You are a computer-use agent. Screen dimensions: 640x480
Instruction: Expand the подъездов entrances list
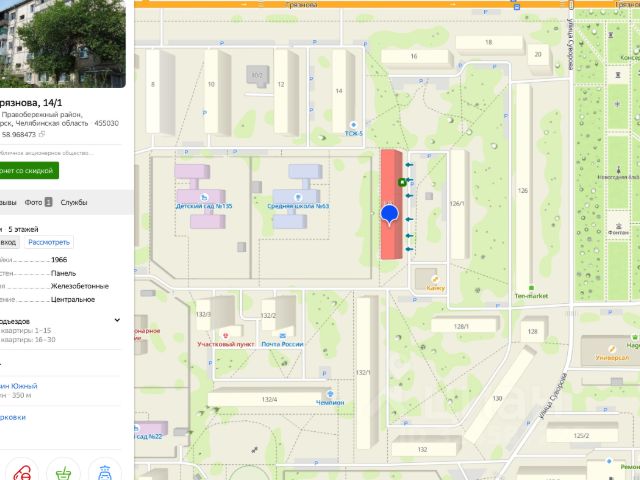coord(117,320)
